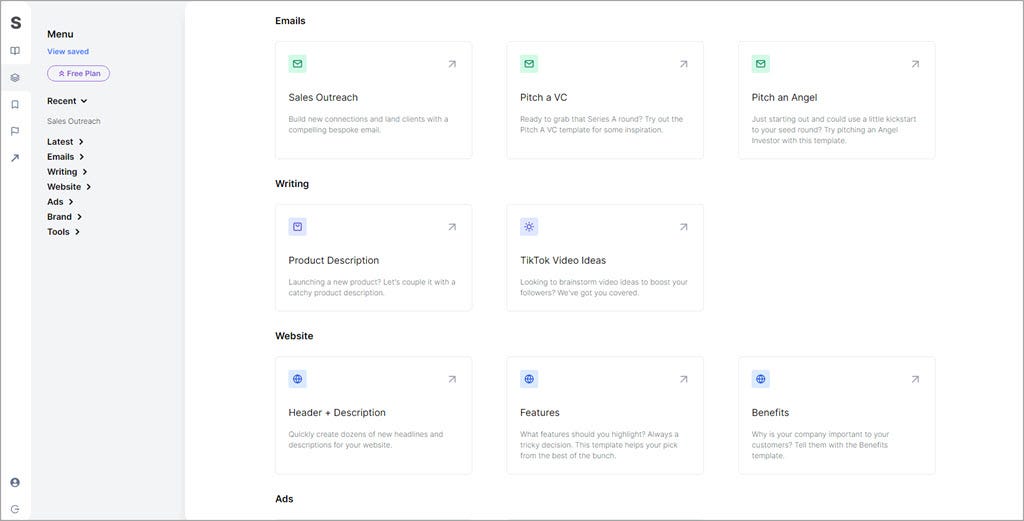Open the user account profile icon
1024x521 pixels.
pos(15,482)
